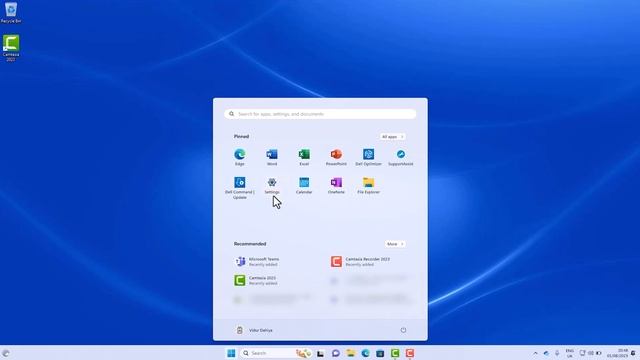Select the Recycle Bin desktop icon
This screenshot has height=360, width=640.
[11, 13]
